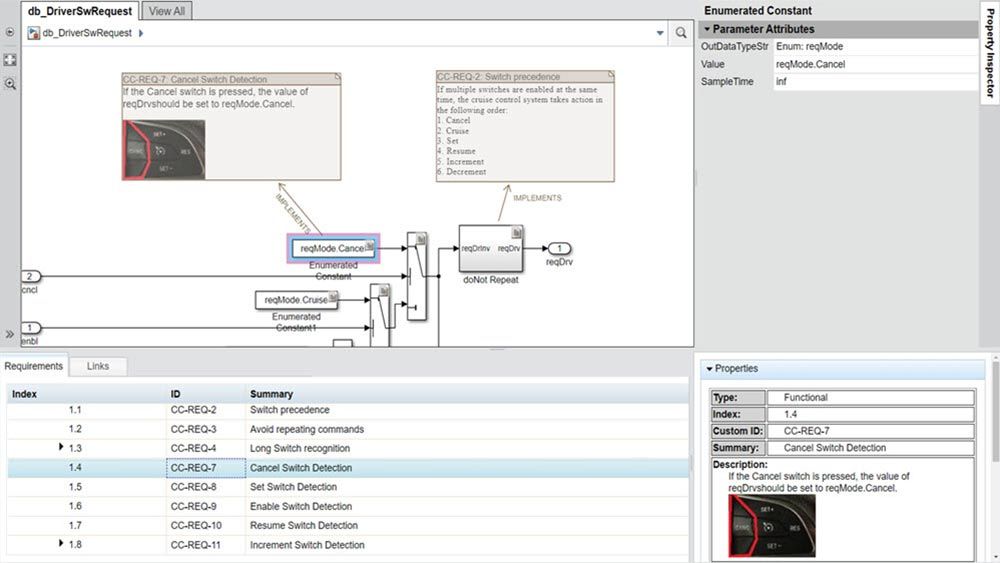Expand requirement 1.8 Increment Switch Detection
This screenshot has width=1000, height=563.
62,544
